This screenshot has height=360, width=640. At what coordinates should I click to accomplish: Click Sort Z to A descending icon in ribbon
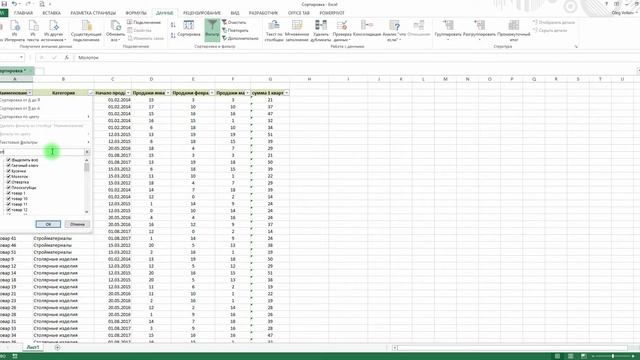(x=173, y=36)
